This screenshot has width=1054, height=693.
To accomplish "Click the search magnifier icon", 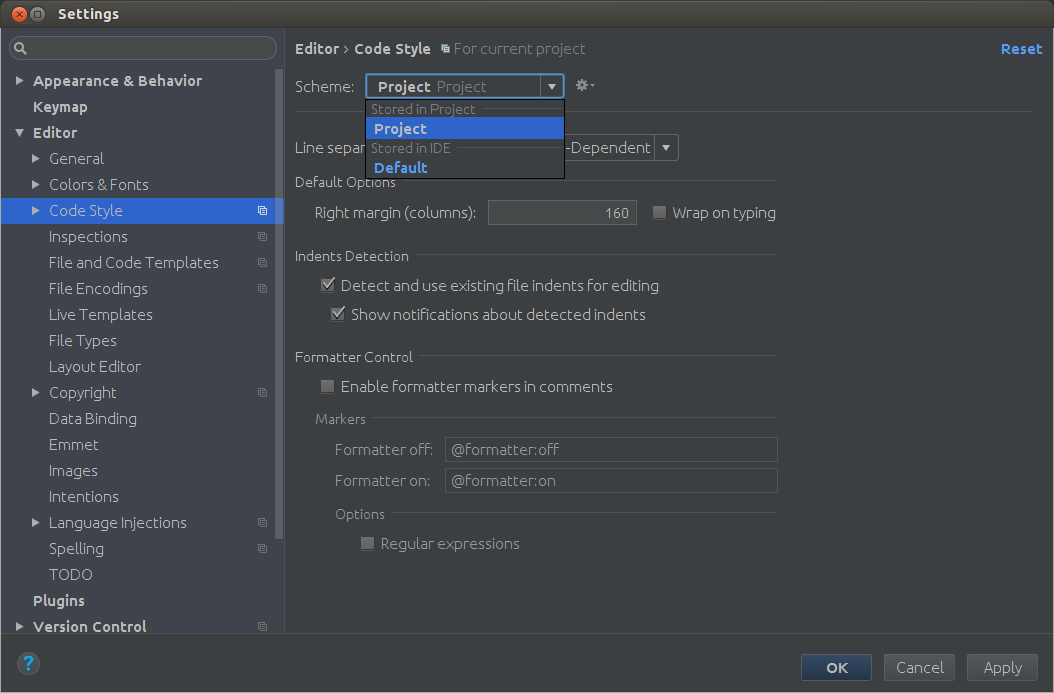I will click(21, 48).
